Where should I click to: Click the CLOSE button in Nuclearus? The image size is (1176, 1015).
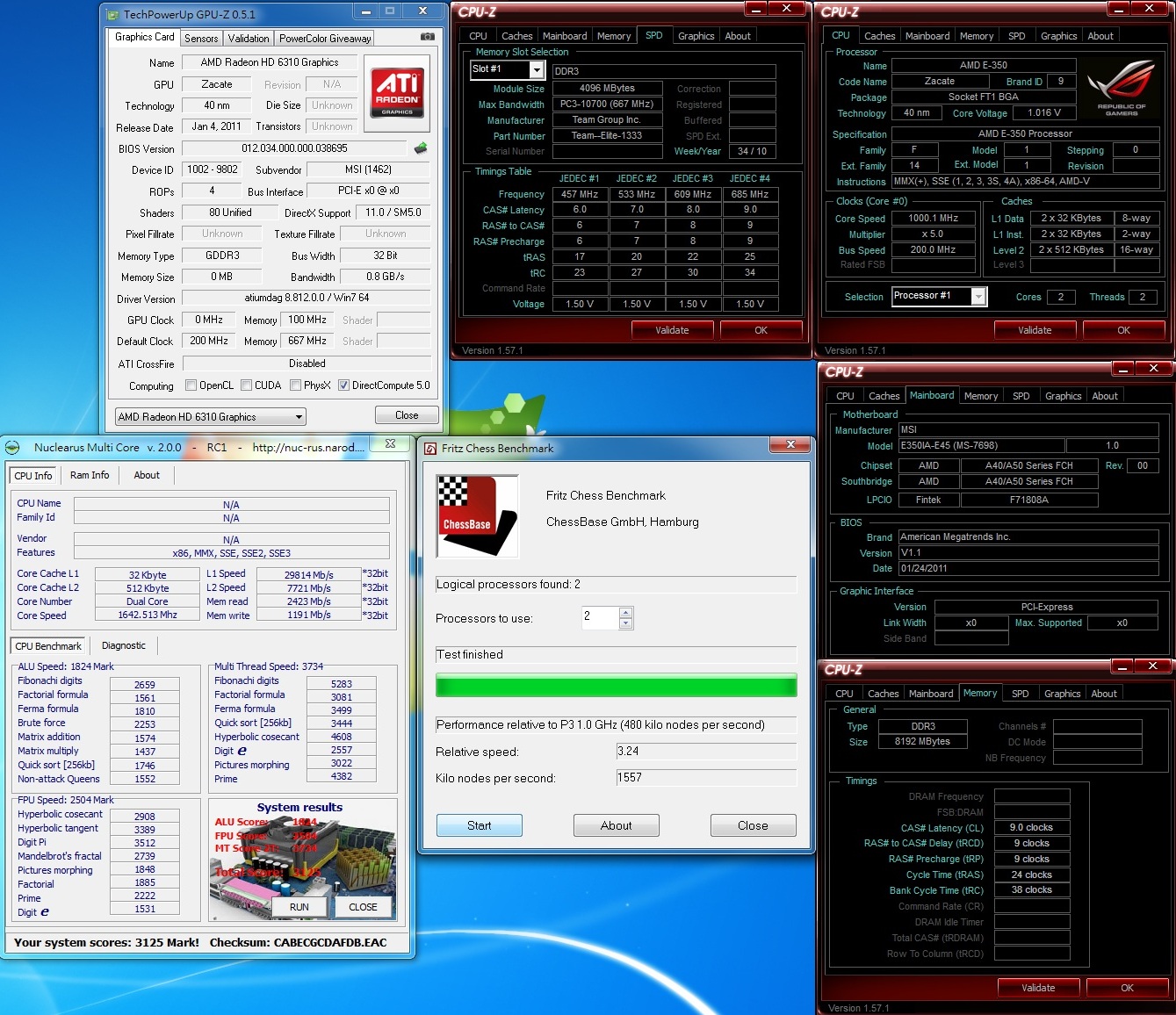click(x=363, y=907)
